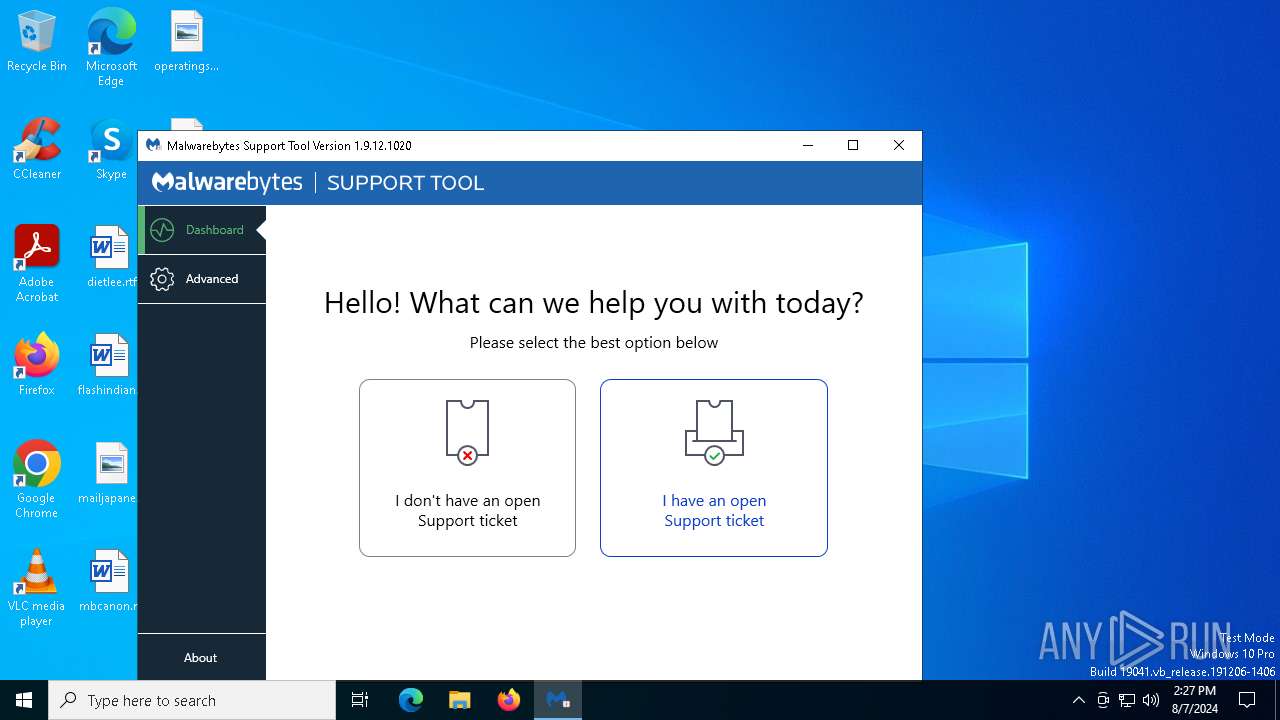
Task: Minimize the Support Tool window
Action: point(808,145)
